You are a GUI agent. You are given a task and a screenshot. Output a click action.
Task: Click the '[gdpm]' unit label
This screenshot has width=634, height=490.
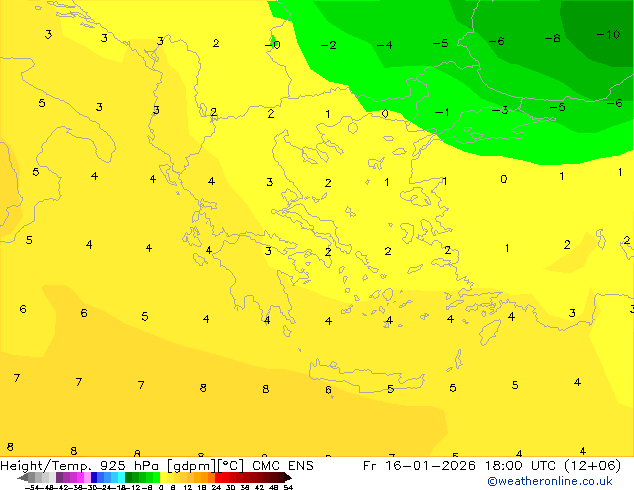click(191, 466)
